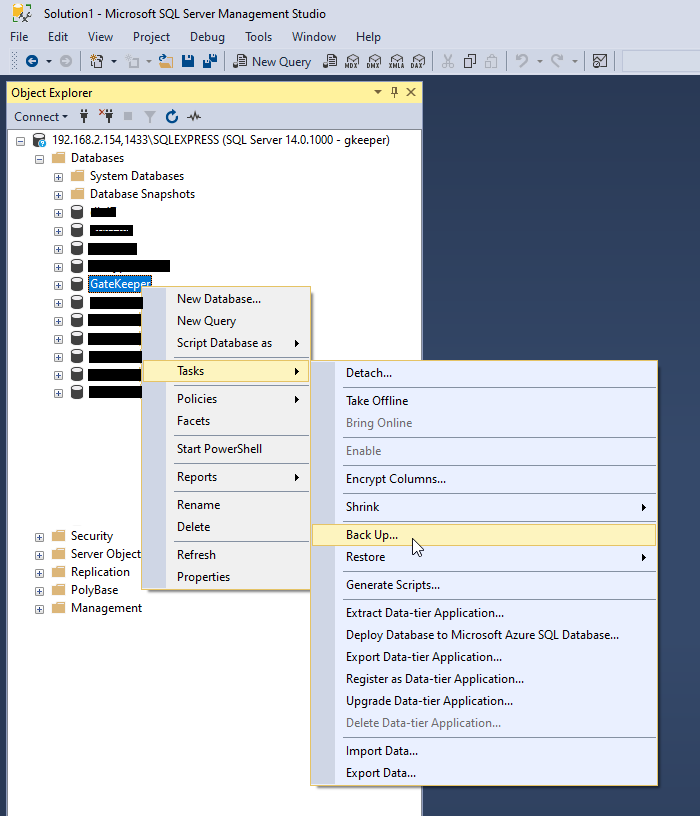Choose Script Database as submenu
The image size is (700, 816).
[226, 343]
